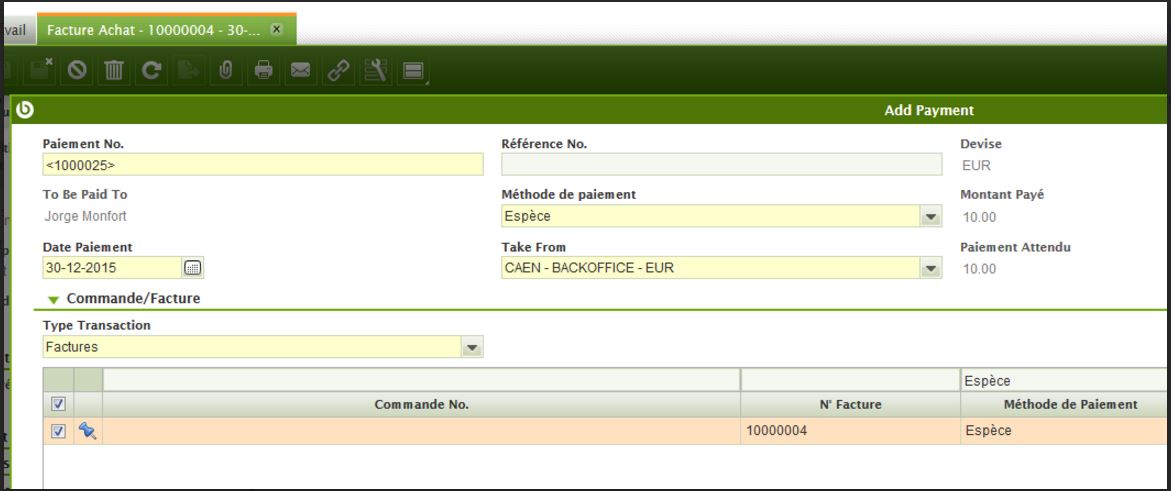Click the N° Facture filter field
The image size is (1171, 491).
coord(850,380)
